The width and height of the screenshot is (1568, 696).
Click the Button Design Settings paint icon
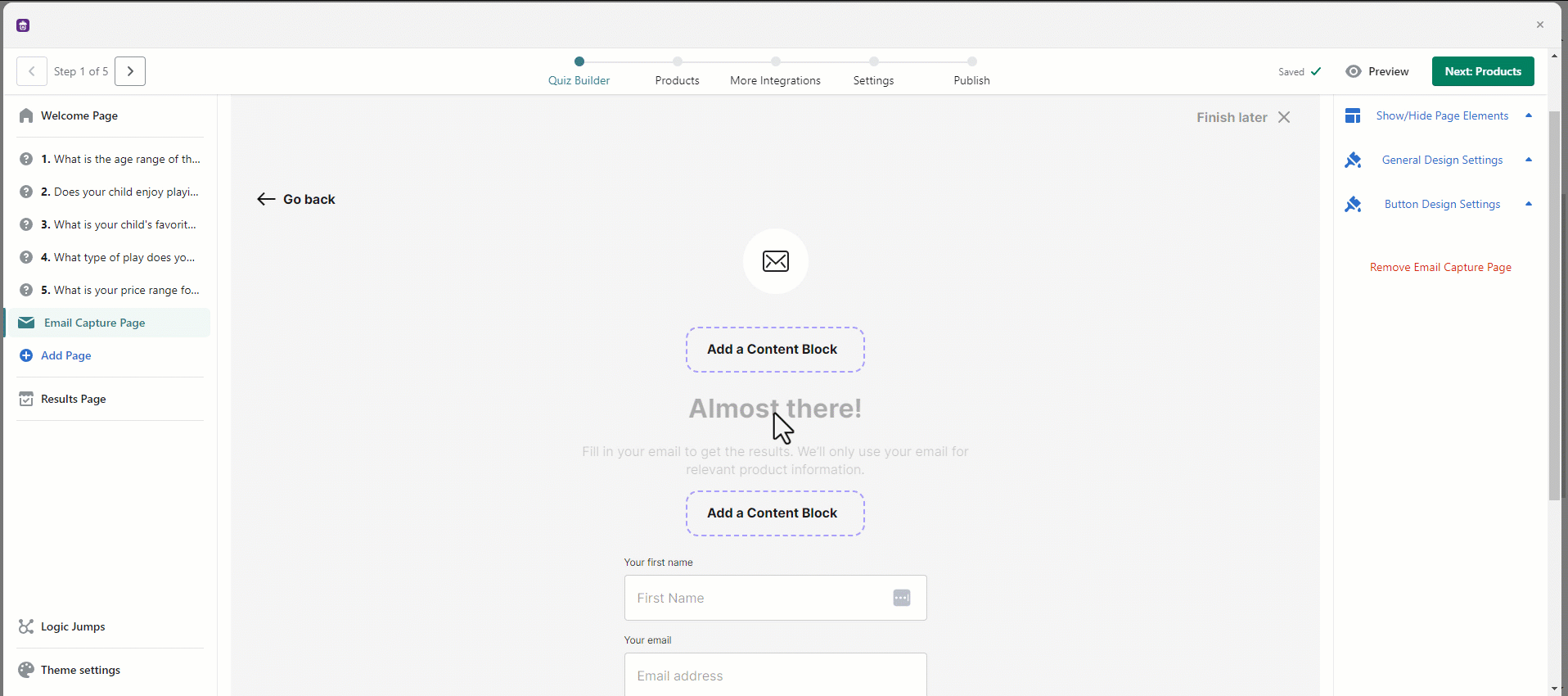[1353, 204]
